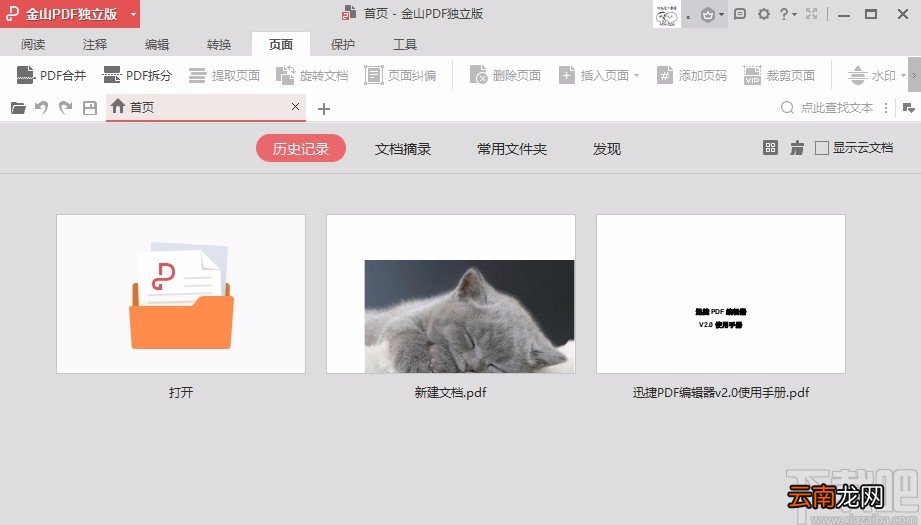The width and height of the screenshot is (921, 525).
Task: Click the redo arrow icon
Action: [65, 107]
